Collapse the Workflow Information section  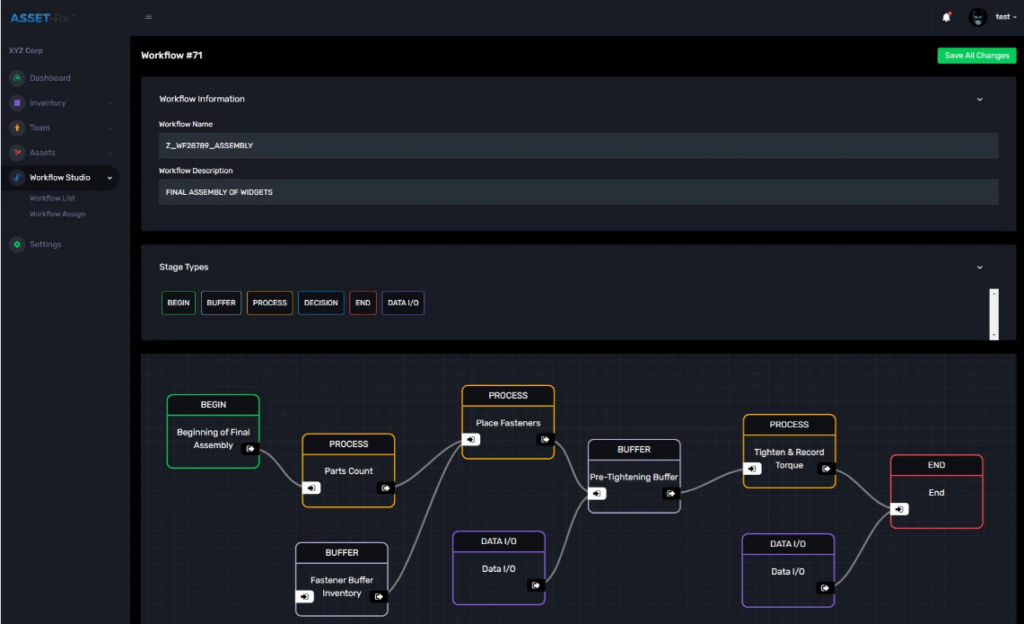979,99
